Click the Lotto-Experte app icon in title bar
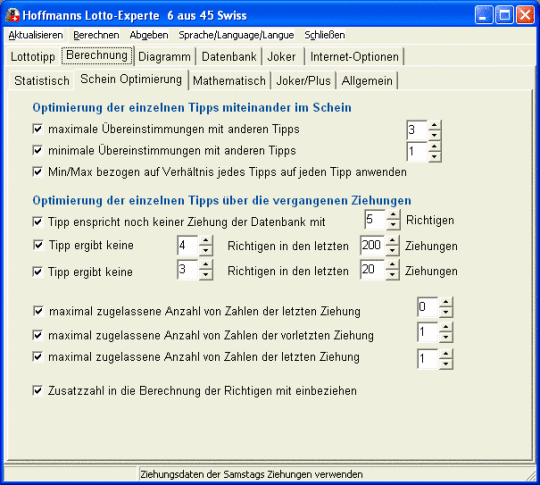Screen dimensions: 540x485 click(x=12, y=15)
